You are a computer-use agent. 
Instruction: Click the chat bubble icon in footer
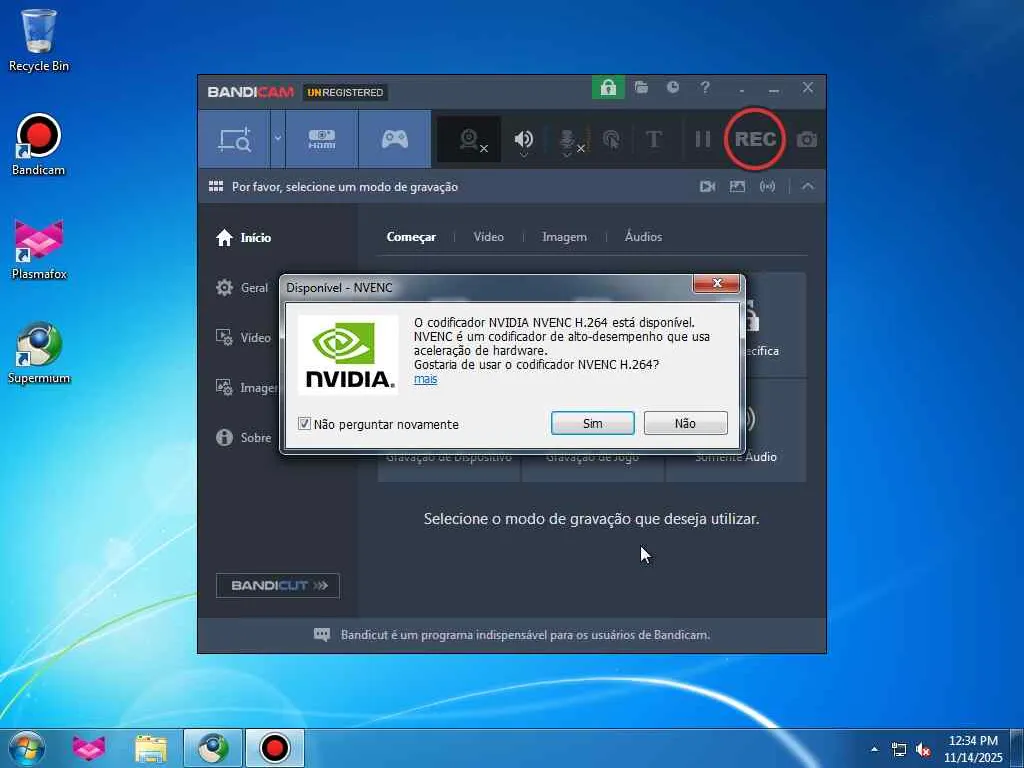(322, 634)
